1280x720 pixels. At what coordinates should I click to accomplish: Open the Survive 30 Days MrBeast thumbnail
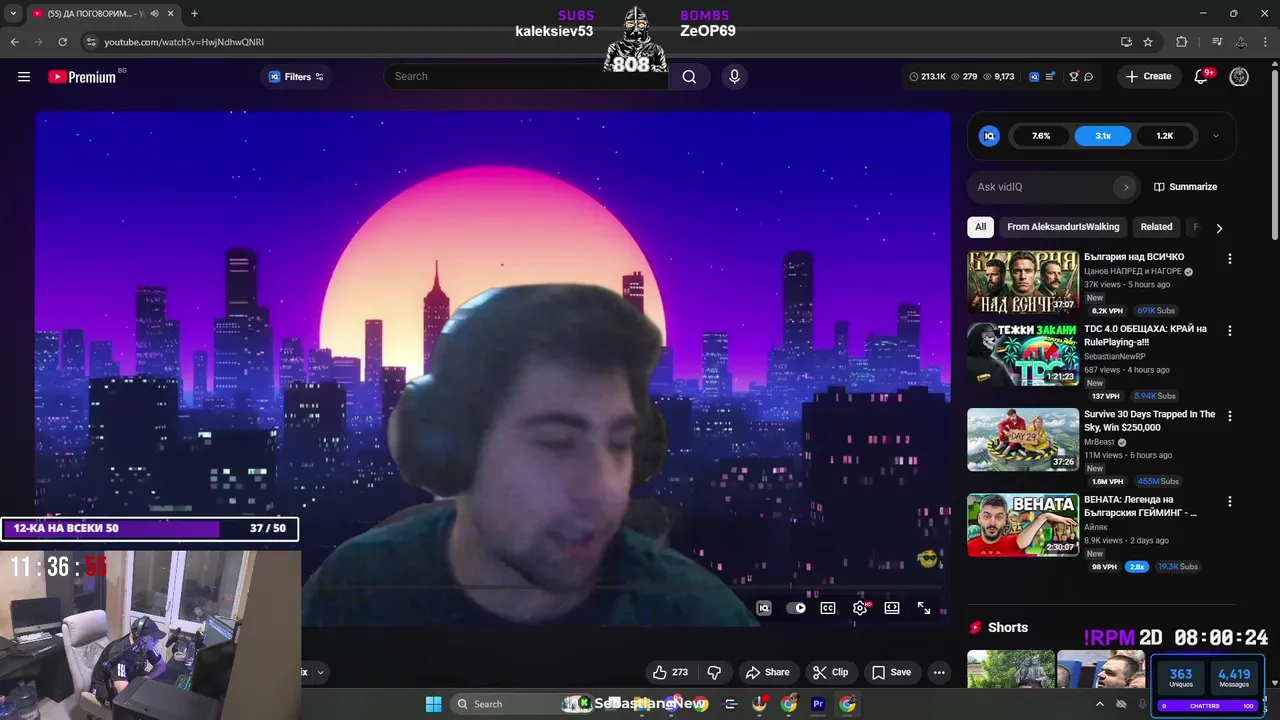pos(1022,439)
